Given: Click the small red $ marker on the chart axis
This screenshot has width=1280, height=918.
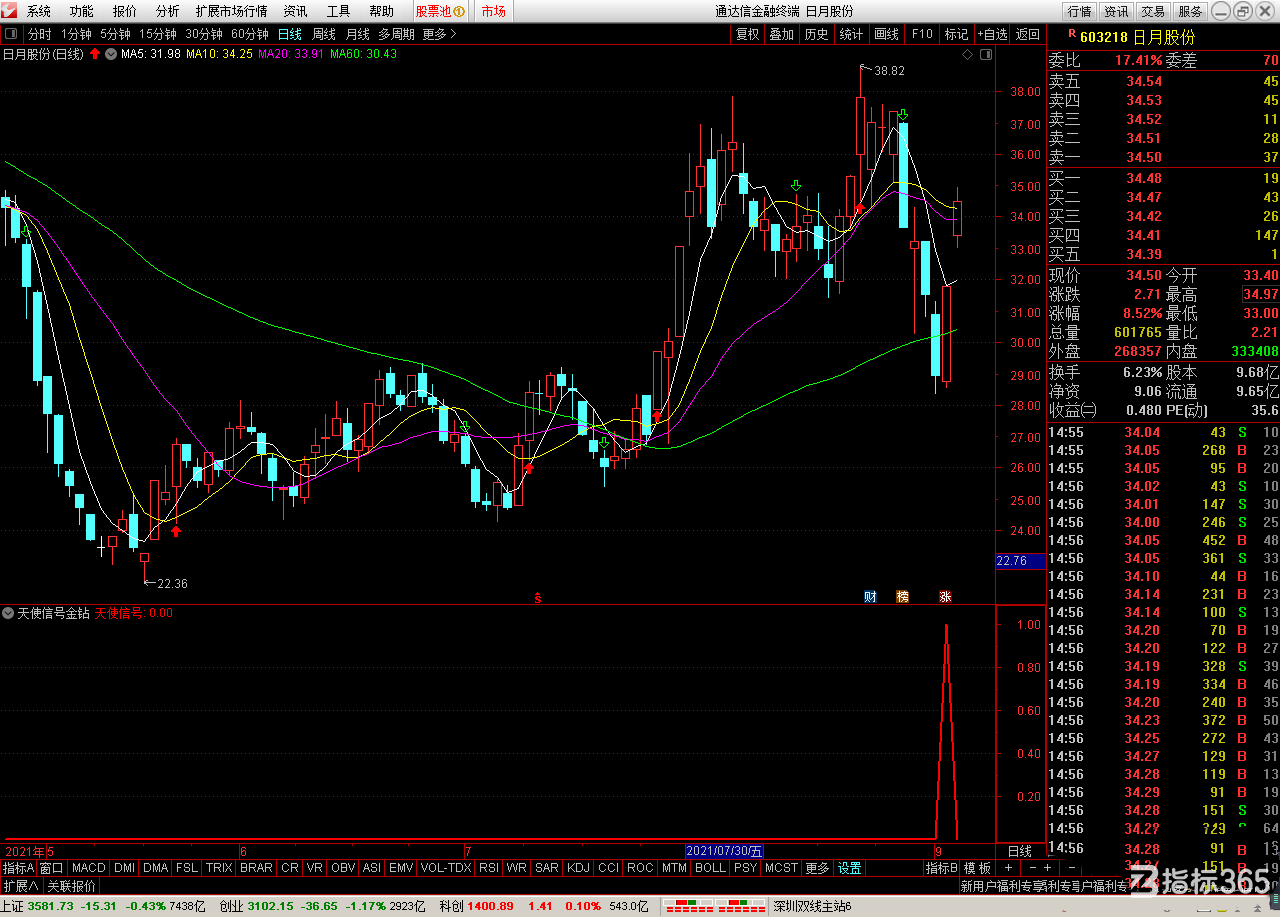Looking at the screenshot, I should (538, 598).
